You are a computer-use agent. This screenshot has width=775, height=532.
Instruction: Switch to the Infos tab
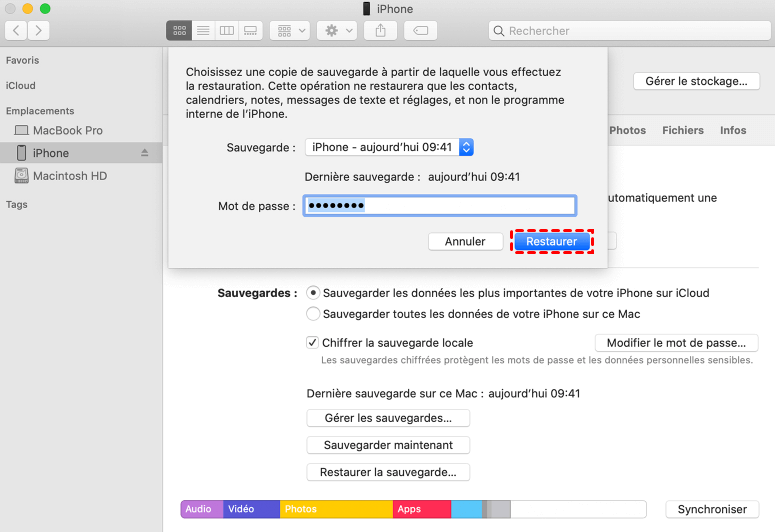coord(733,130)
